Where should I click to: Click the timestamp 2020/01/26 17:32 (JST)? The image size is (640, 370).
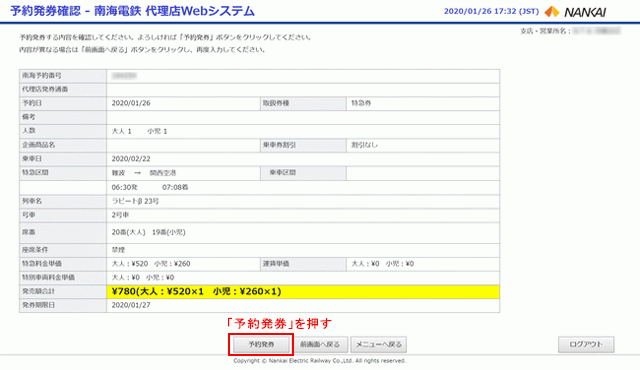(x=491, y=11)
